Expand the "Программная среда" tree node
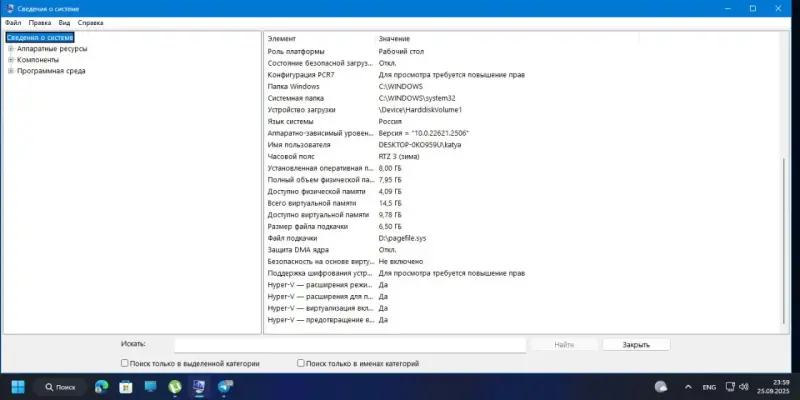The width and height of the screenshot is (800, 400). point(10,71)
